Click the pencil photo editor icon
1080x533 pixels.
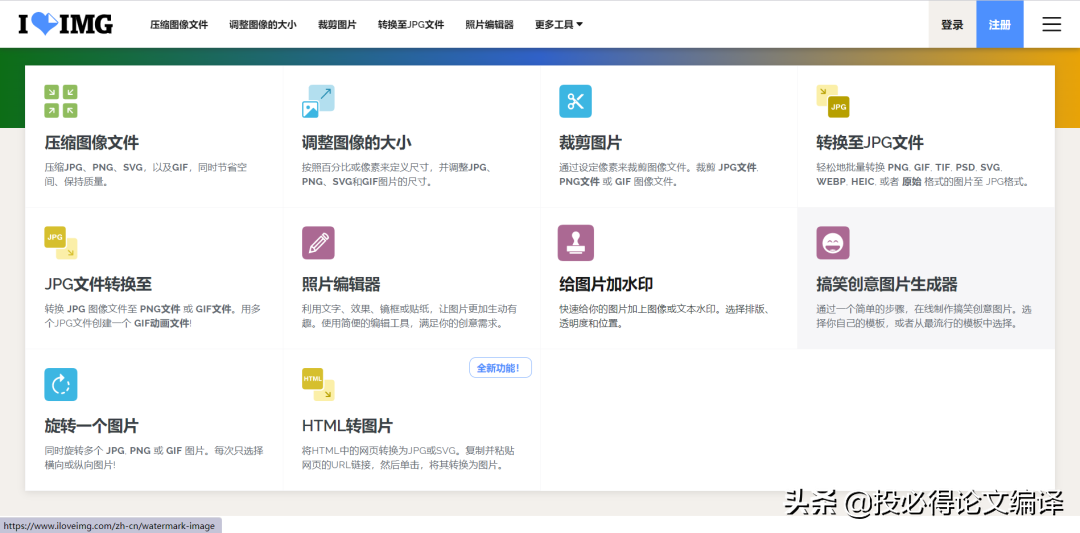click(x=318, y=243)
